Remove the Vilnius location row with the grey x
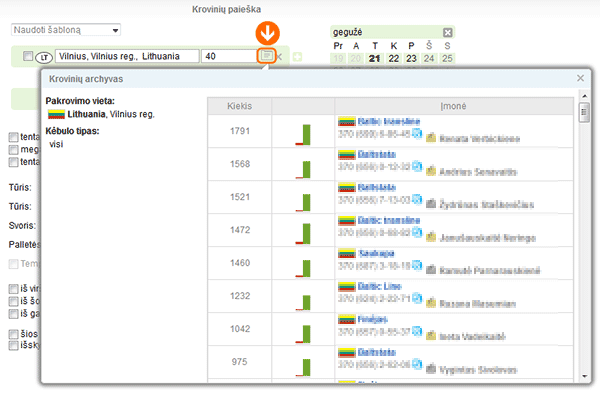The image size is (600, 395). pos(280,57)
